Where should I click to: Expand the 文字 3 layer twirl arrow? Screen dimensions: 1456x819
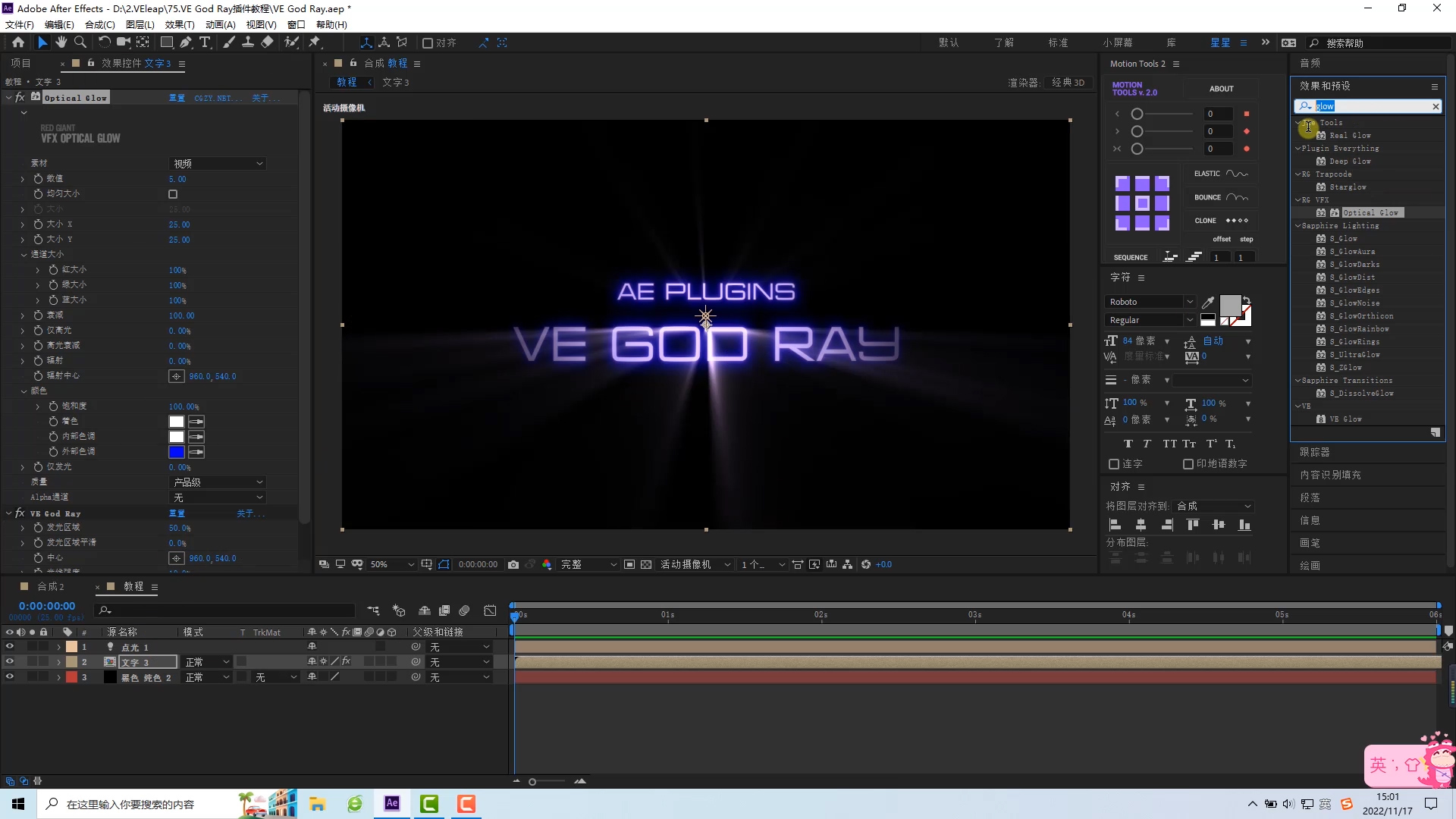click(59, 662)
